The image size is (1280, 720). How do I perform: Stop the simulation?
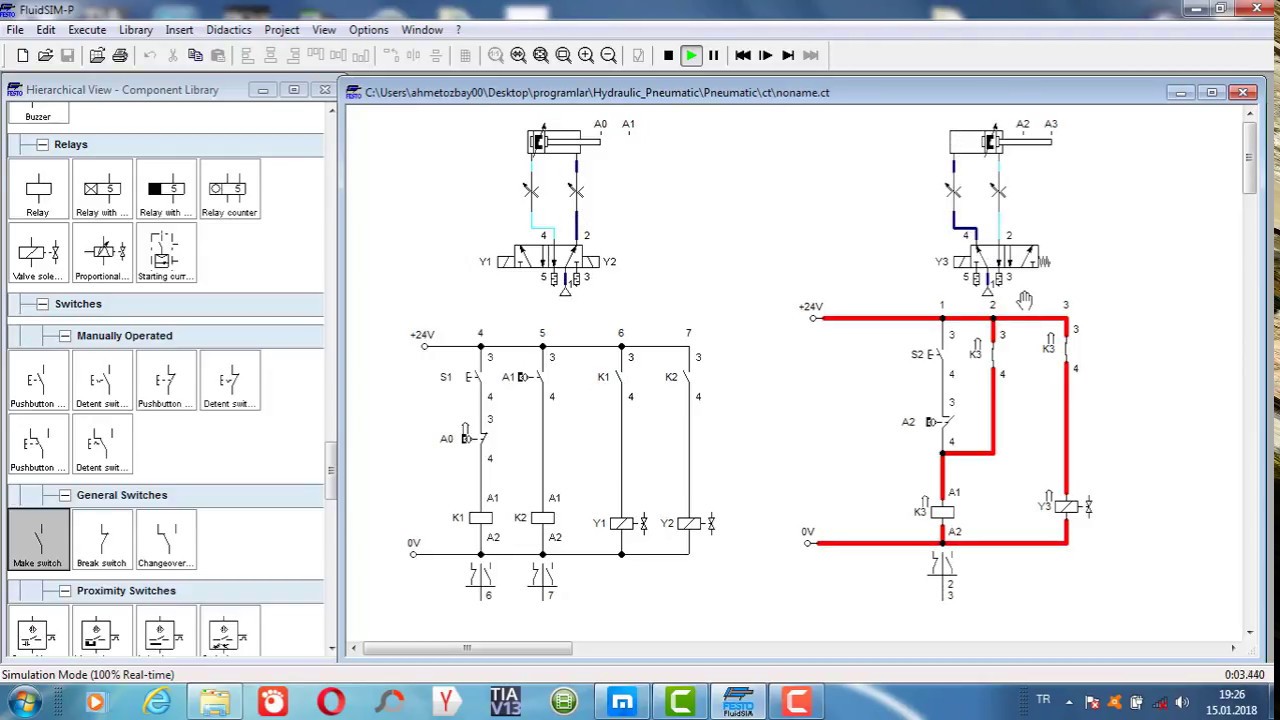pos(668,56)
